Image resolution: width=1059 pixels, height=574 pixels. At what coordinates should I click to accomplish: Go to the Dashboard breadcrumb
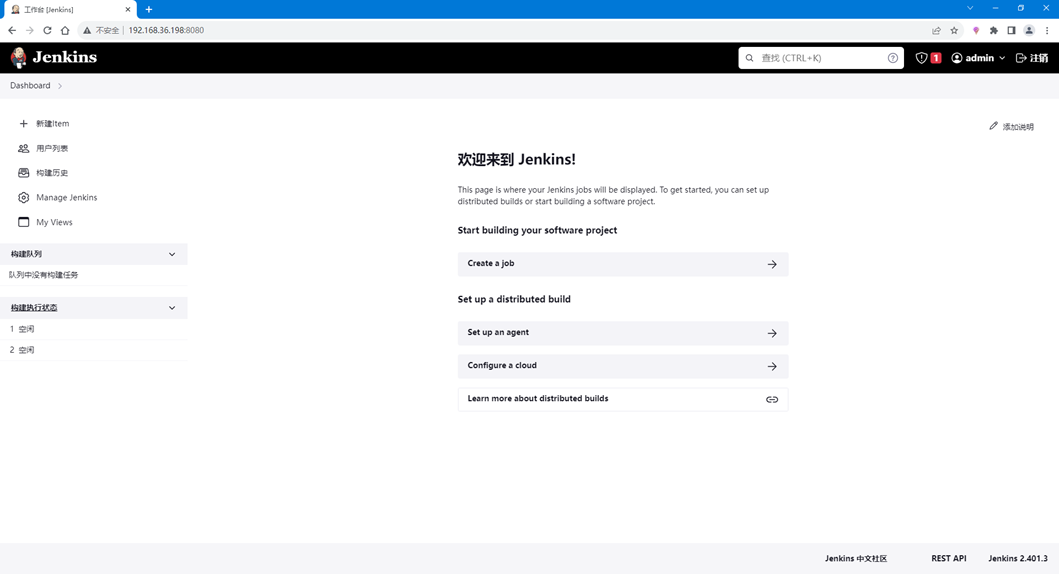pyautogui.click(x=30, y=86)
